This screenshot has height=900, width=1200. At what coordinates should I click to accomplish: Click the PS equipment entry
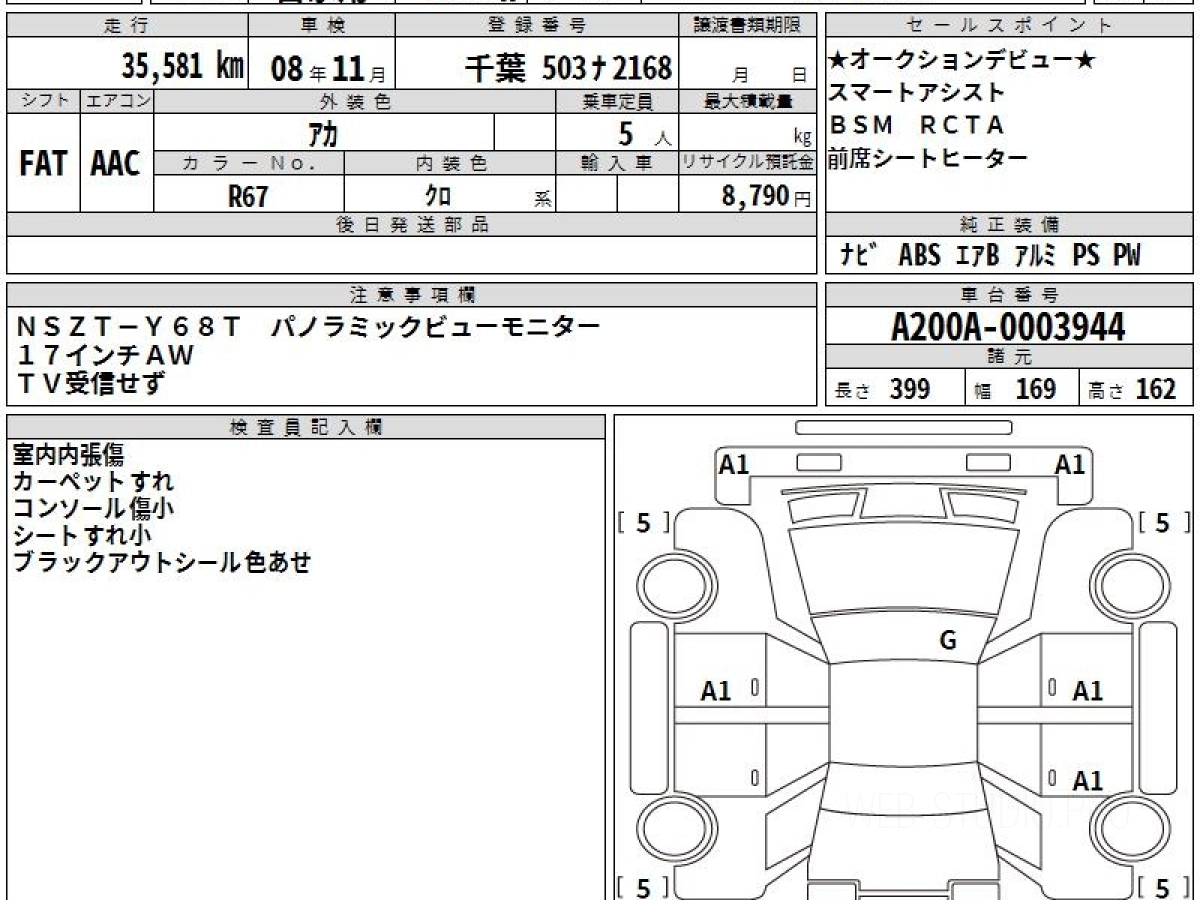coord(1086,255)
